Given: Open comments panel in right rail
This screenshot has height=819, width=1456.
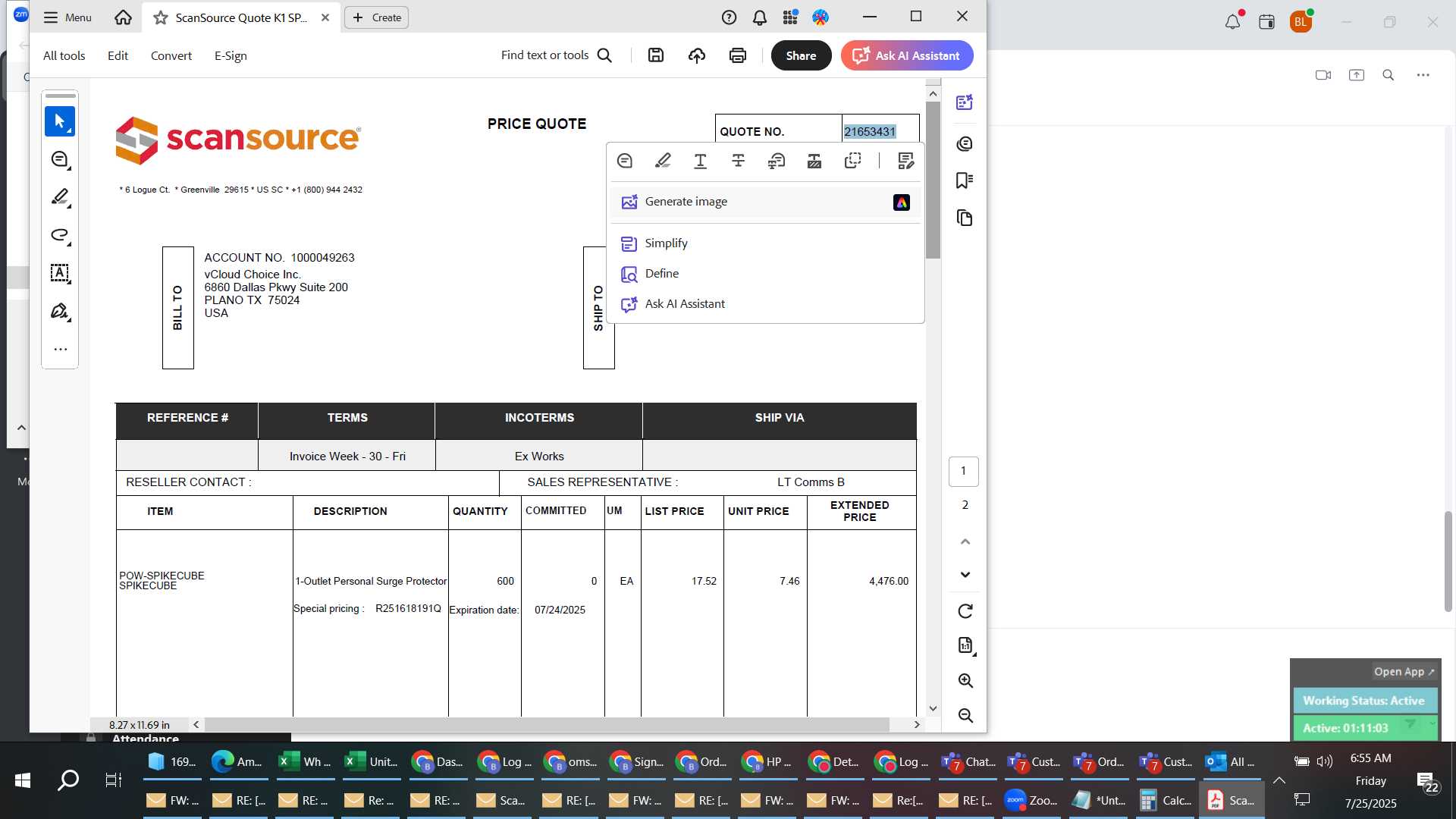Looking at the screenshot, I should [x=965, y=144].
